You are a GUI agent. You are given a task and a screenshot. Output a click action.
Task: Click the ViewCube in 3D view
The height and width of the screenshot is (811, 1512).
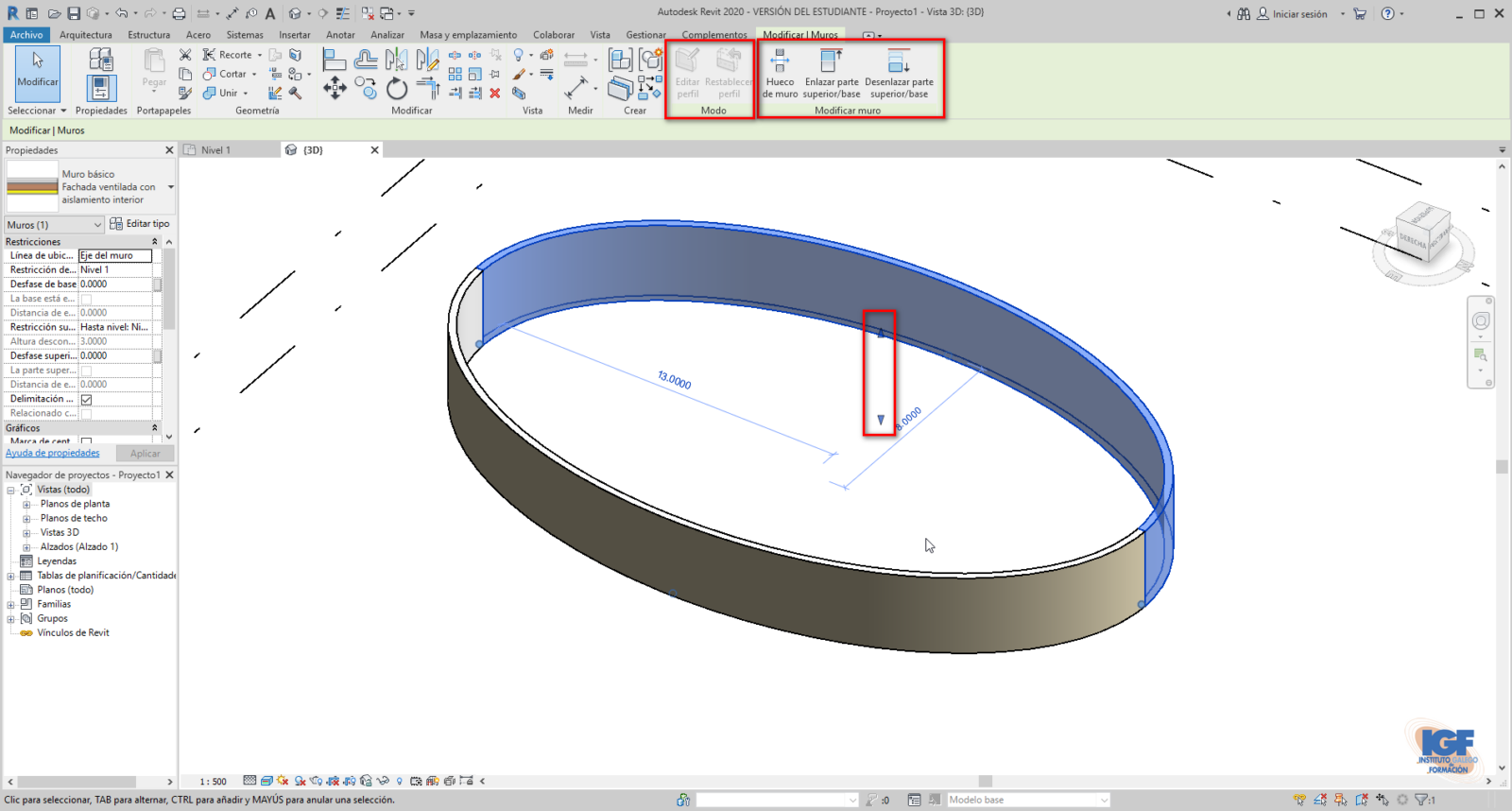tap(1422, 233)
